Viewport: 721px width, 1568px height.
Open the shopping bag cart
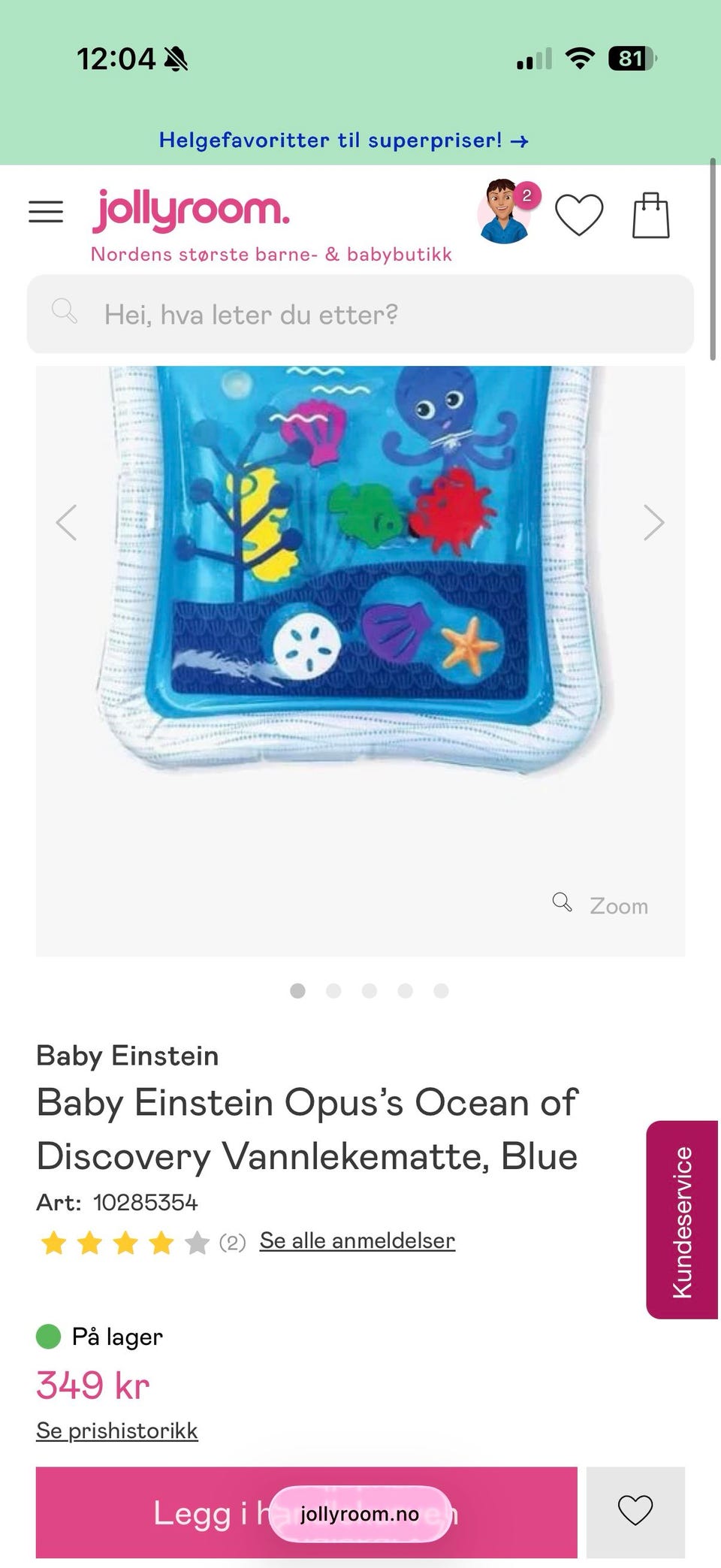click(x=650, y=216)
